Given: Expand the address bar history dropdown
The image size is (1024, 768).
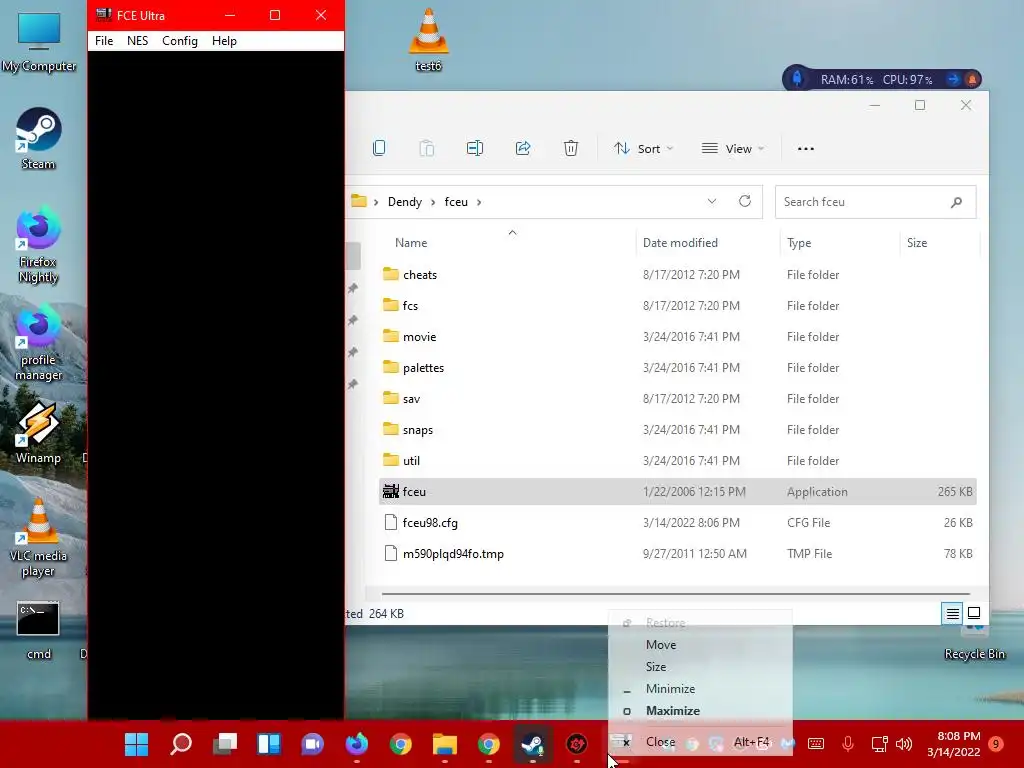Looking at the screenshot, I should pyautogui.click(x=712, y=201).
